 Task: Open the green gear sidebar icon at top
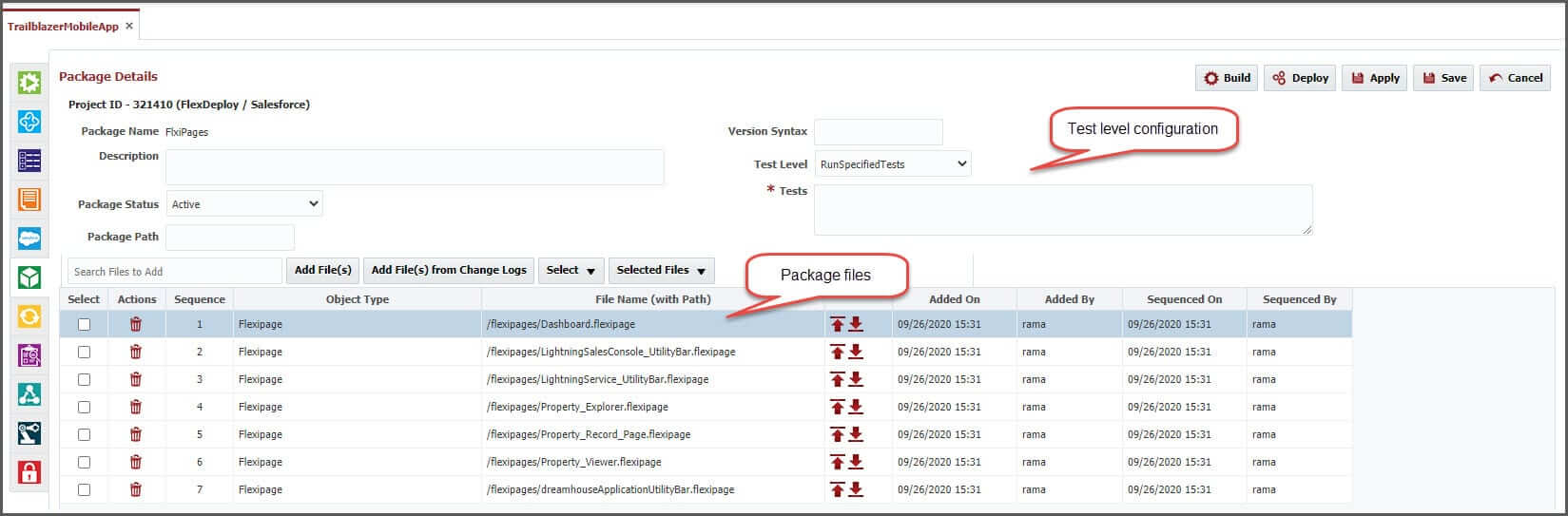point(29,83)
